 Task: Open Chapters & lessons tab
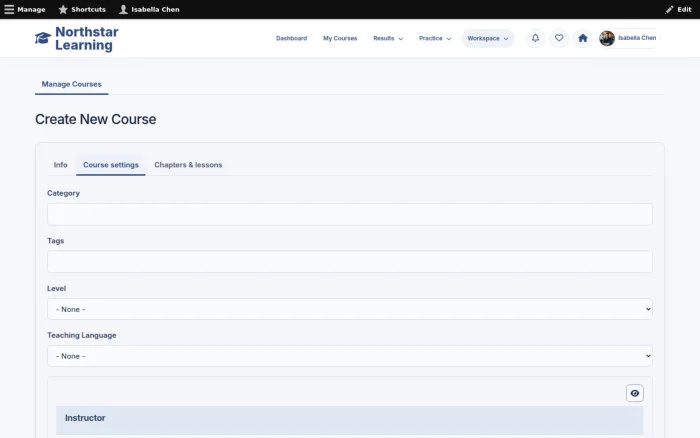188,165
